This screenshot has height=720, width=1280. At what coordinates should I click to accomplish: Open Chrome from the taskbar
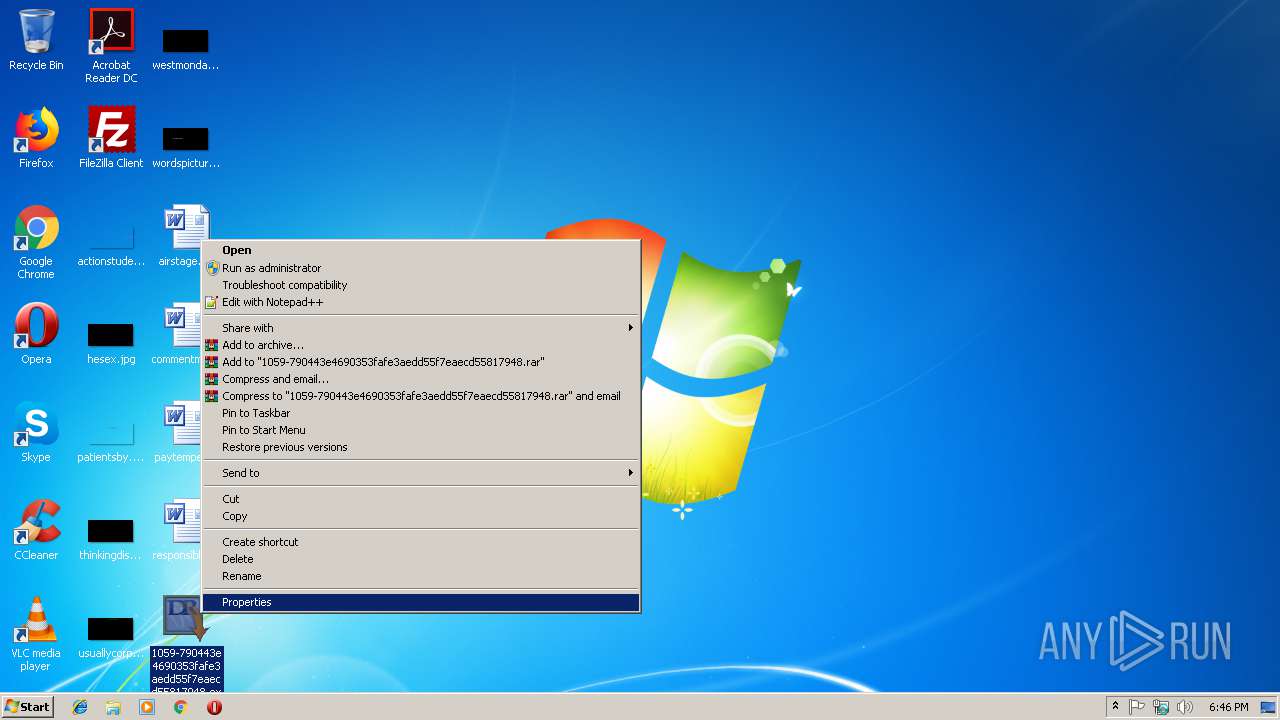181,707
